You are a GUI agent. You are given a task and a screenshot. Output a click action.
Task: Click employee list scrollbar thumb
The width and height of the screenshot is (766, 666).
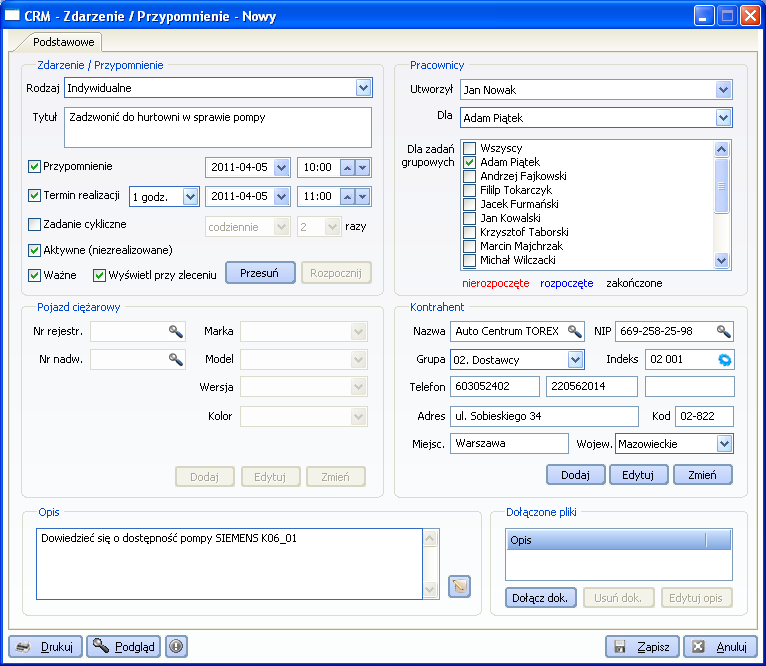[722, 186]
